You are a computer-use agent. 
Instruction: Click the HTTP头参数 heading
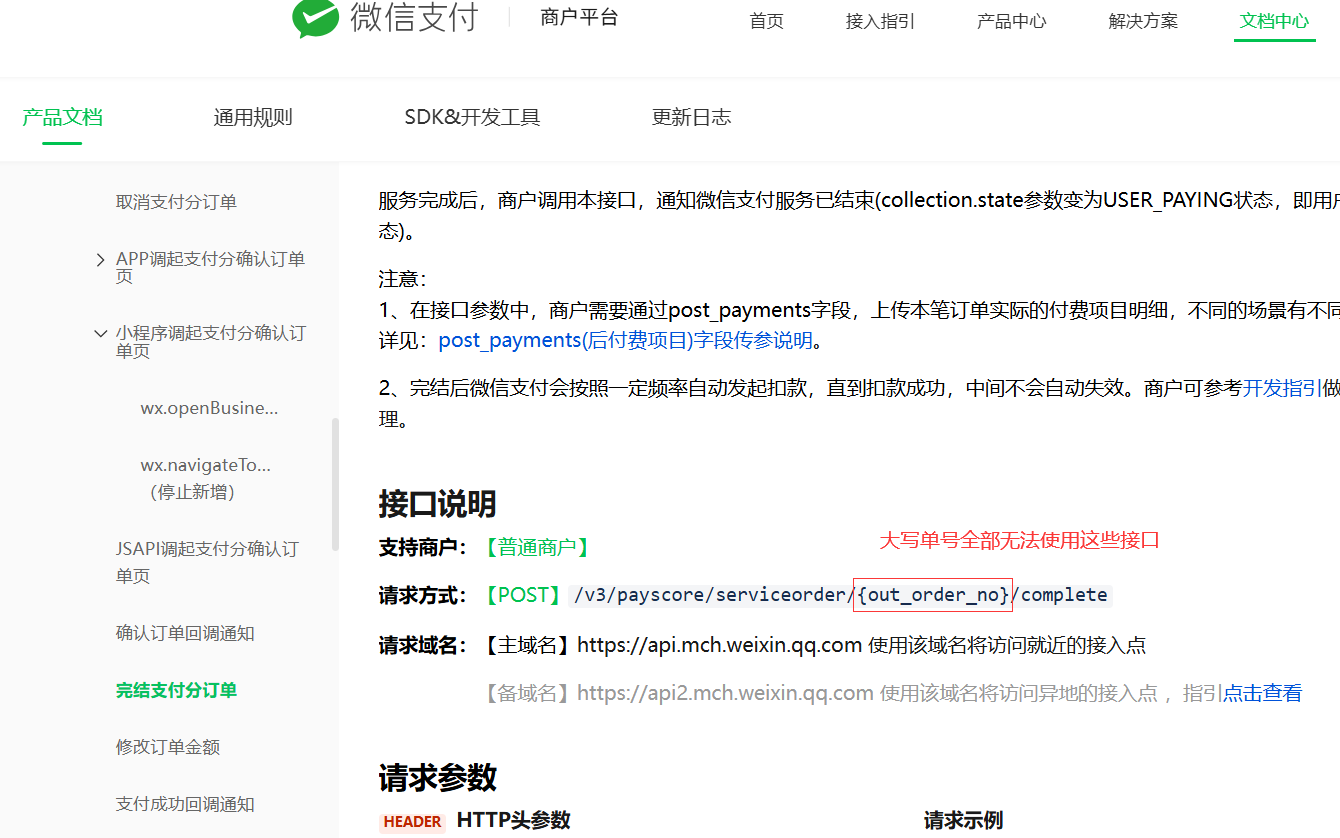click(513, 820)
